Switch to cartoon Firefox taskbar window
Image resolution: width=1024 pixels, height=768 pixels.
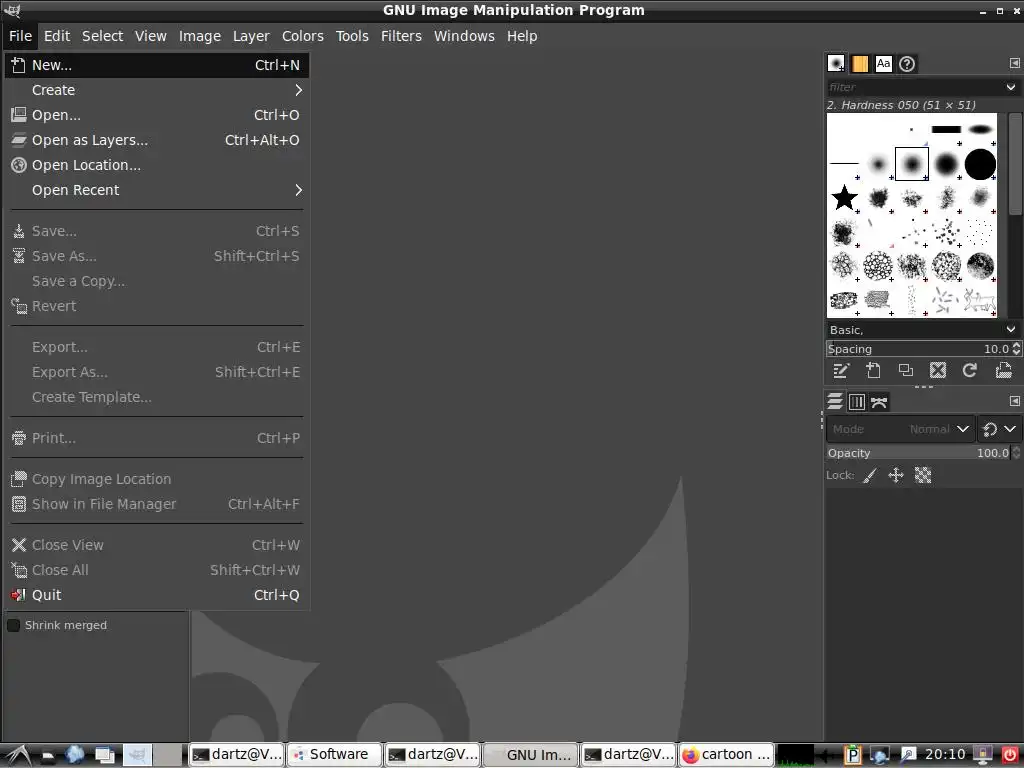click(726, 754)
